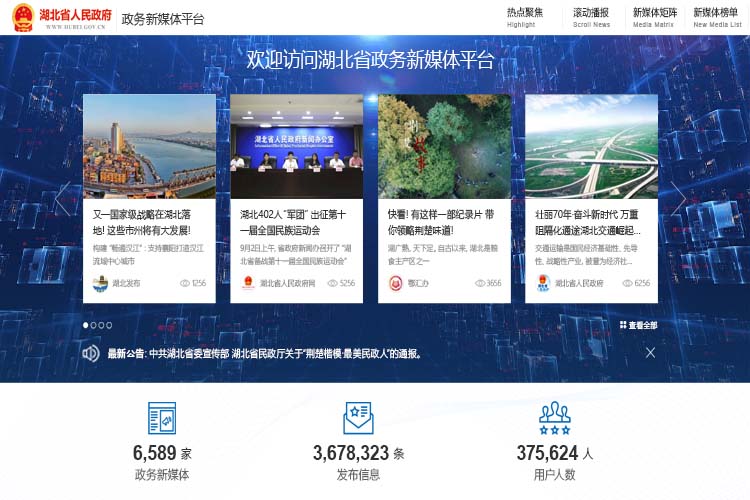Click the 发布信息 envelope icon
The image size is (750, 500).
coord(358,418)
